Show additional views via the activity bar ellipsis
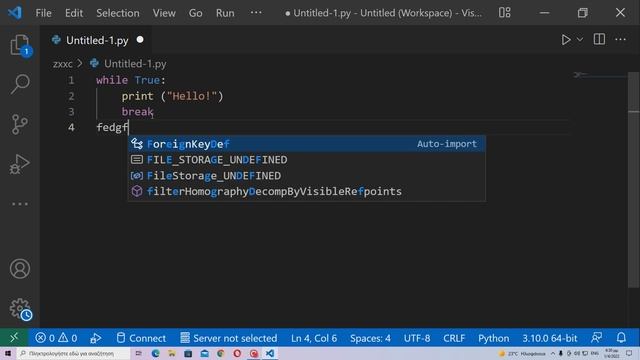The width and height of the screenshot is (640, 360). [20, 204]
